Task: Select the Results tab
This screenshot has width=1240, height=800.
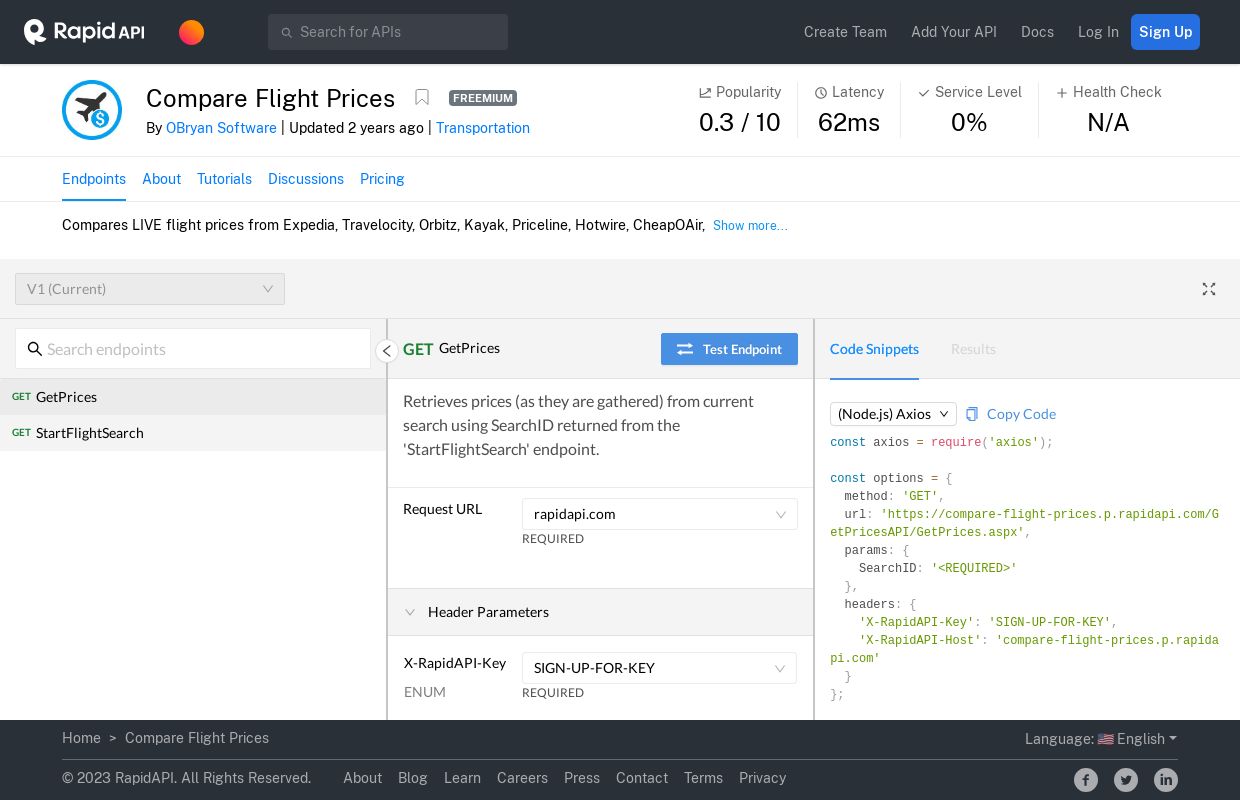Action: [973, 349]
